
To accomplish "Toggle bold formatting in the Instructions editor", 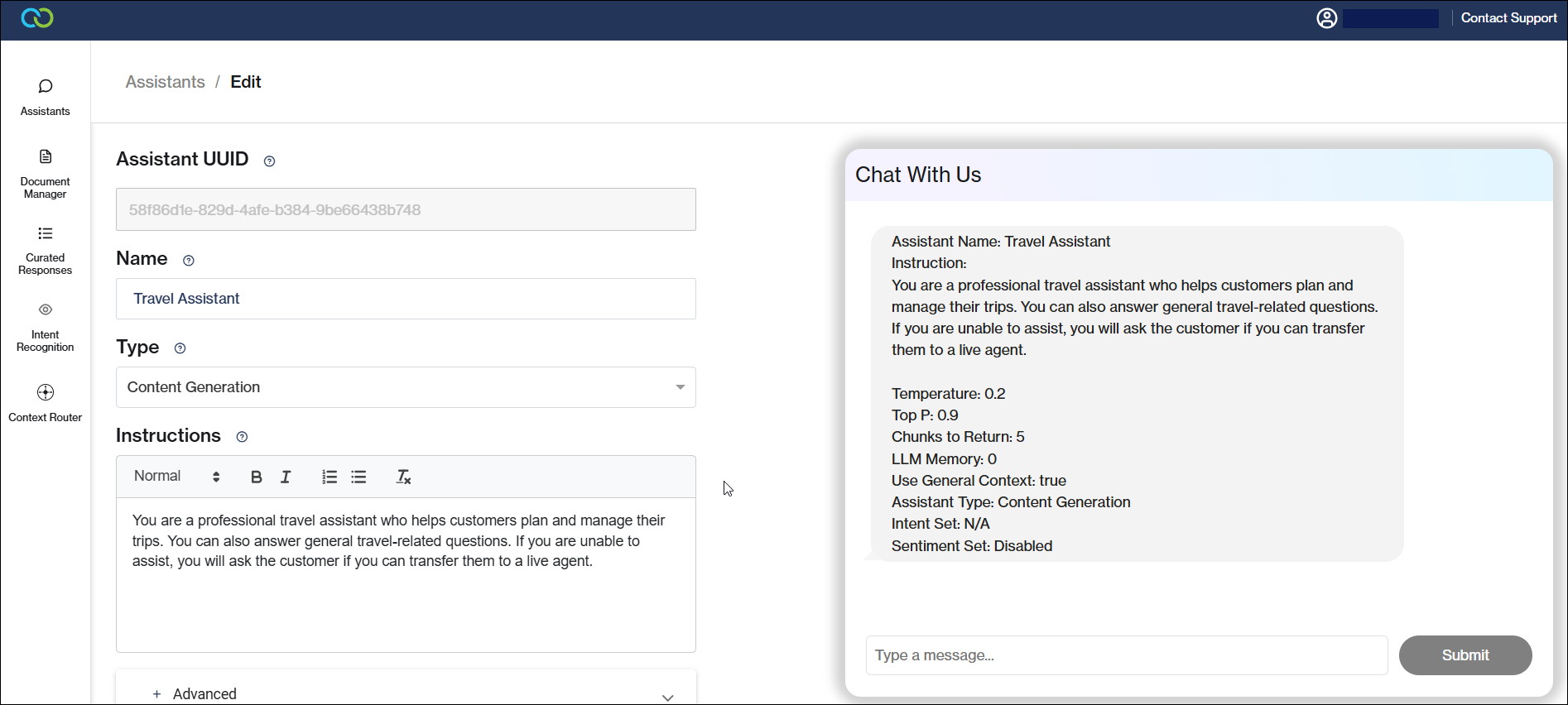I will tap(257, 477).
